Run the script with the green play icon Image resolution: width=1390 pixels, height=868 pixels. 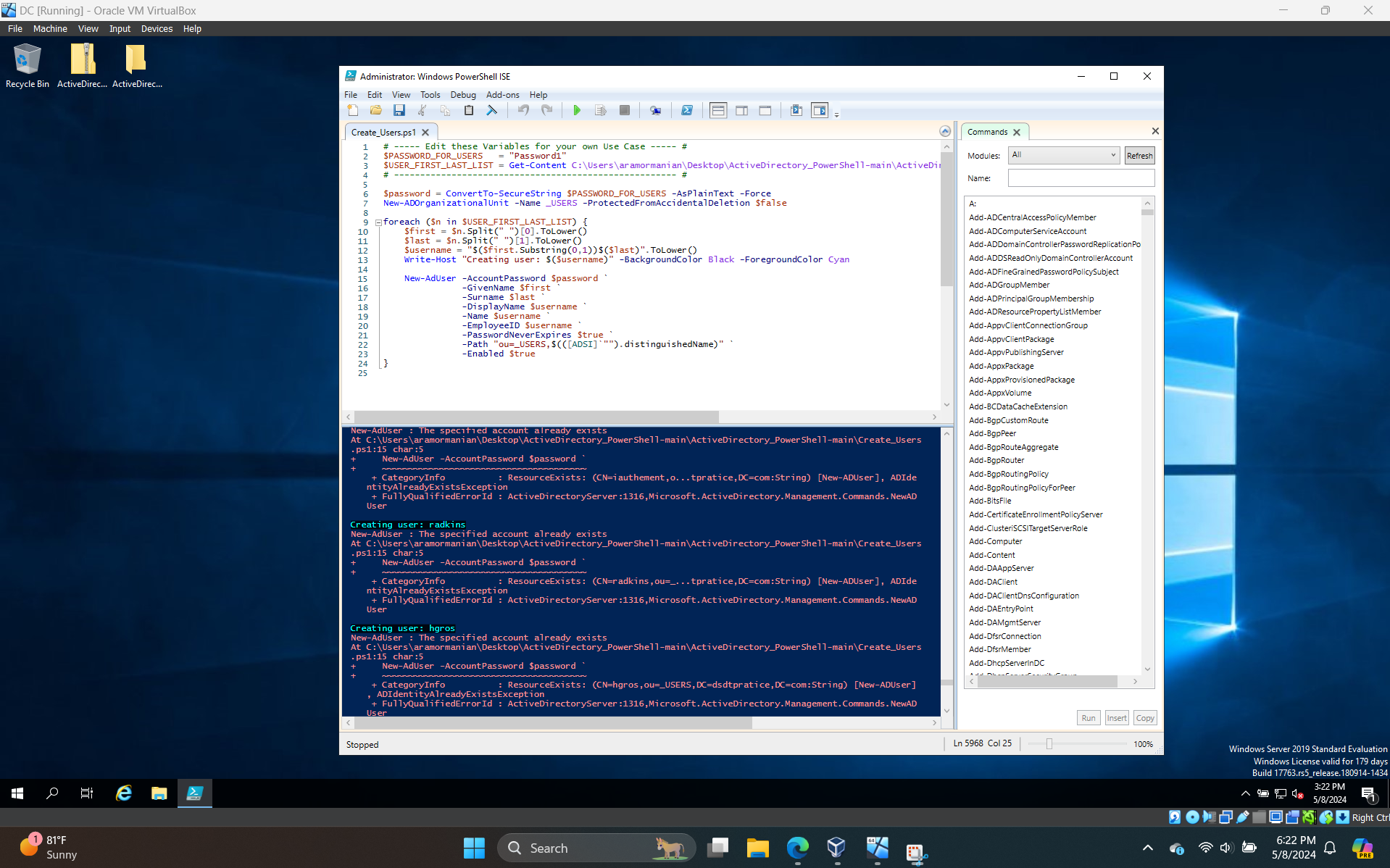(577, 110)
